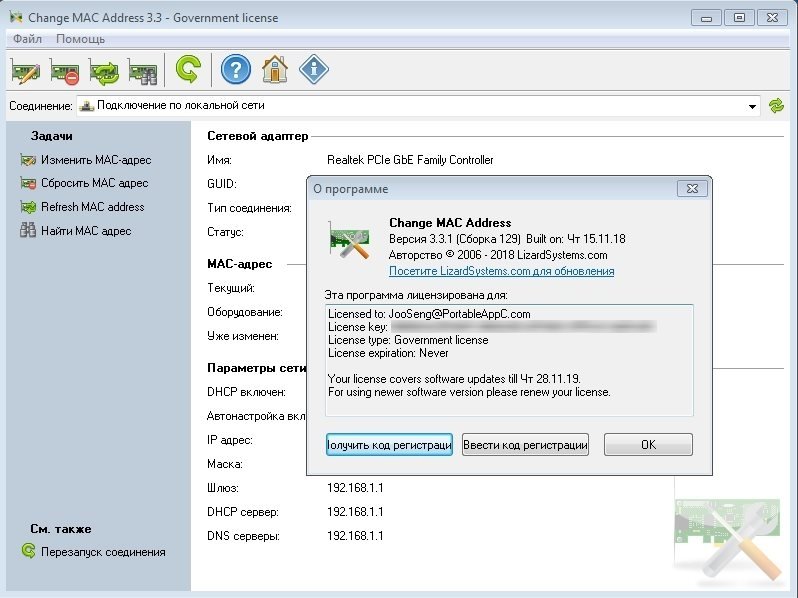Open the Помощь menu

click(80, 39)
